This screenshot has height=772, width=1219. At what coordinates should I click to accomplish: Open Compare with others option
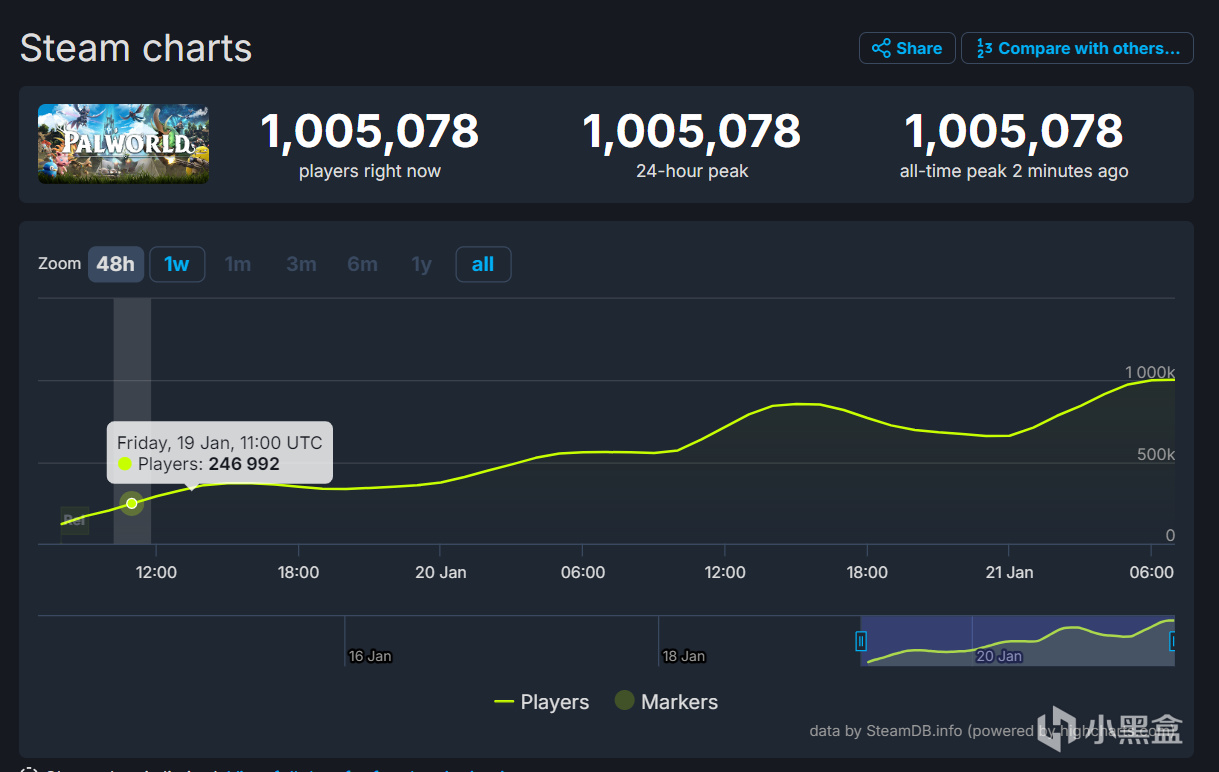1077,48
